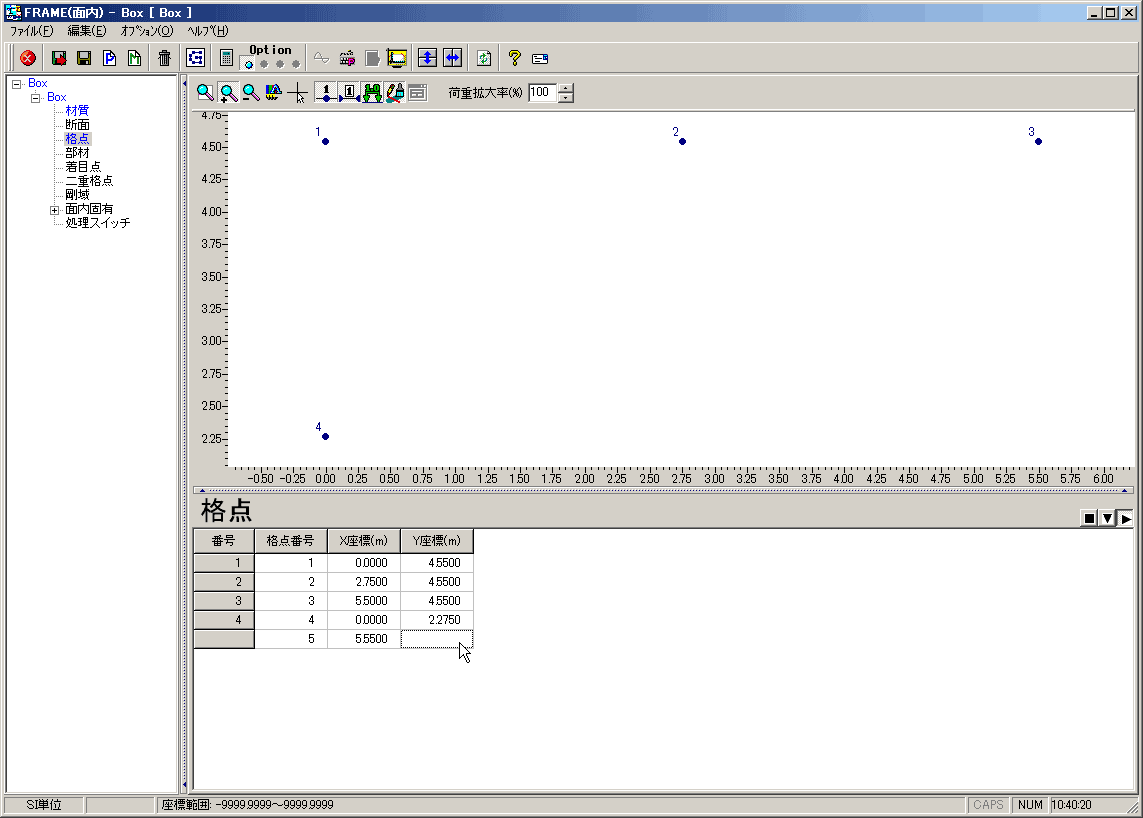1143x818 pixels.
Task: Collapse the child Box tree node
Action: click(x=35, y=98)
